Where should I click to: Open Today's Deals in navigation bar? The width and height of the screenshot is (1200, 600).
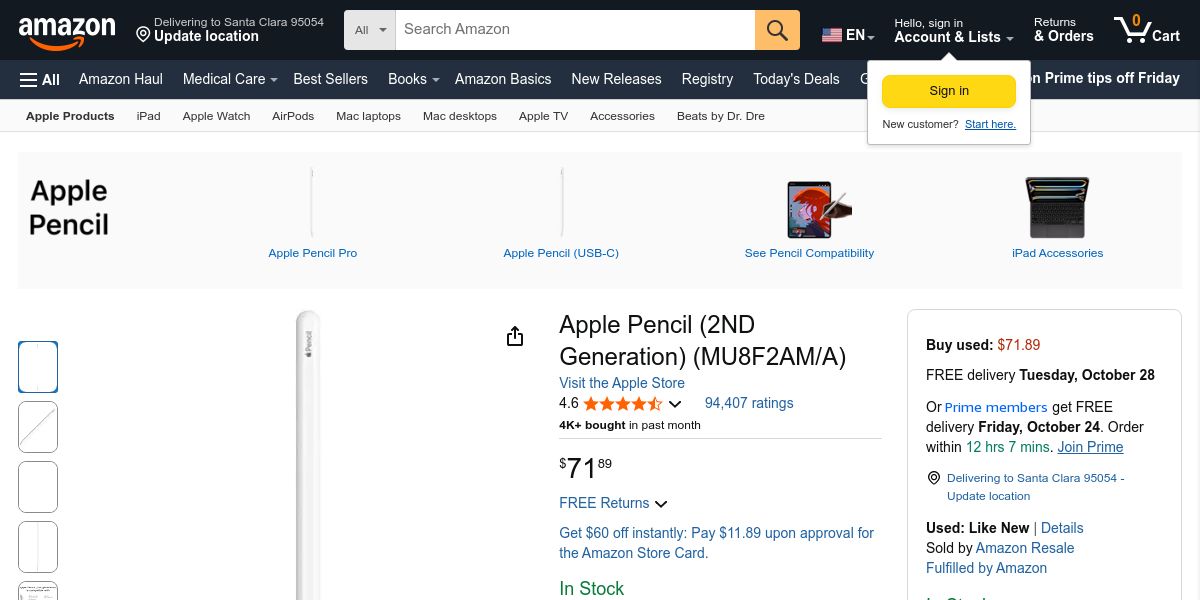(x=796, y=79)
